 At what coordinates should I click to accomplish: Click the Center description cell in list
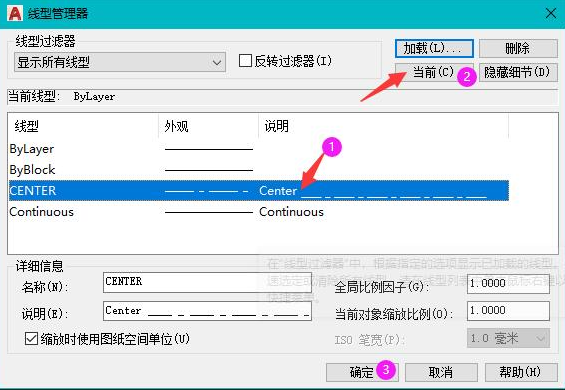[373, 191]
